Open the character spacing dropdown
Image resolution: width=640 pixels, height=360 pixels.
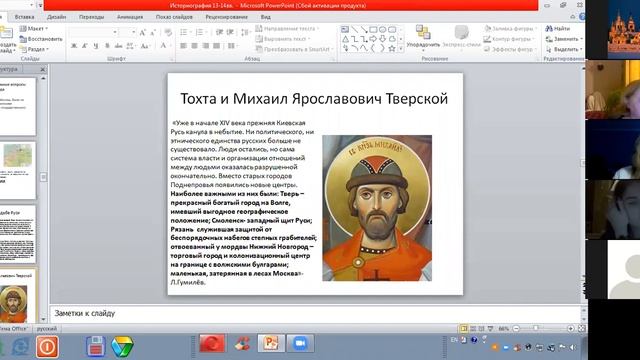point(131,46)
